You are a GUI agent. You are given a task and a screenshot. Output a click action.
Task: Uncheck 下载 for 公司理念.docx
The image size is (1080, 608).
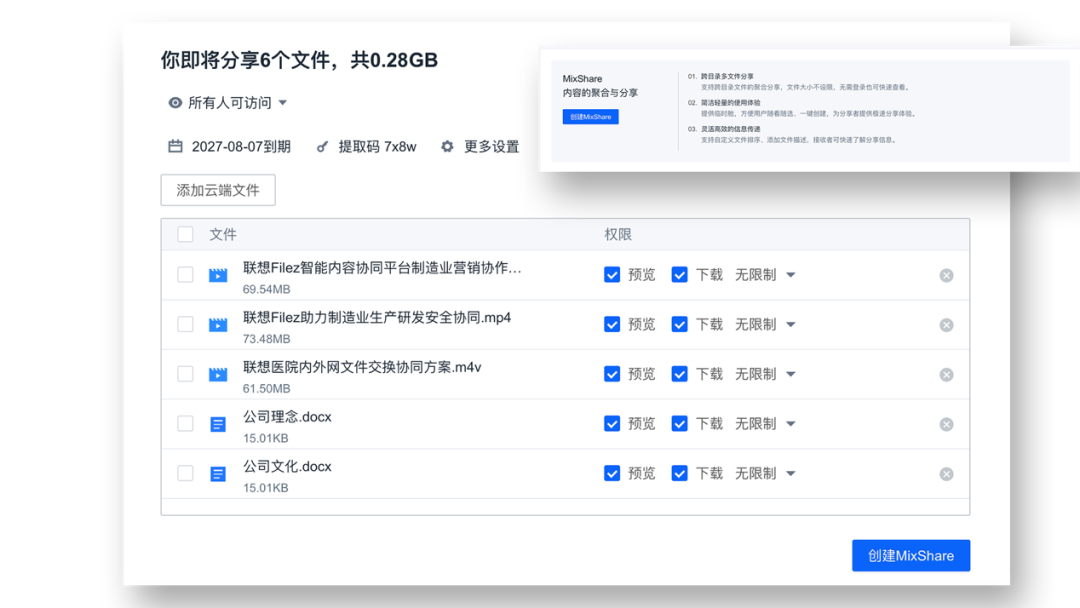[x=679, y=423]
